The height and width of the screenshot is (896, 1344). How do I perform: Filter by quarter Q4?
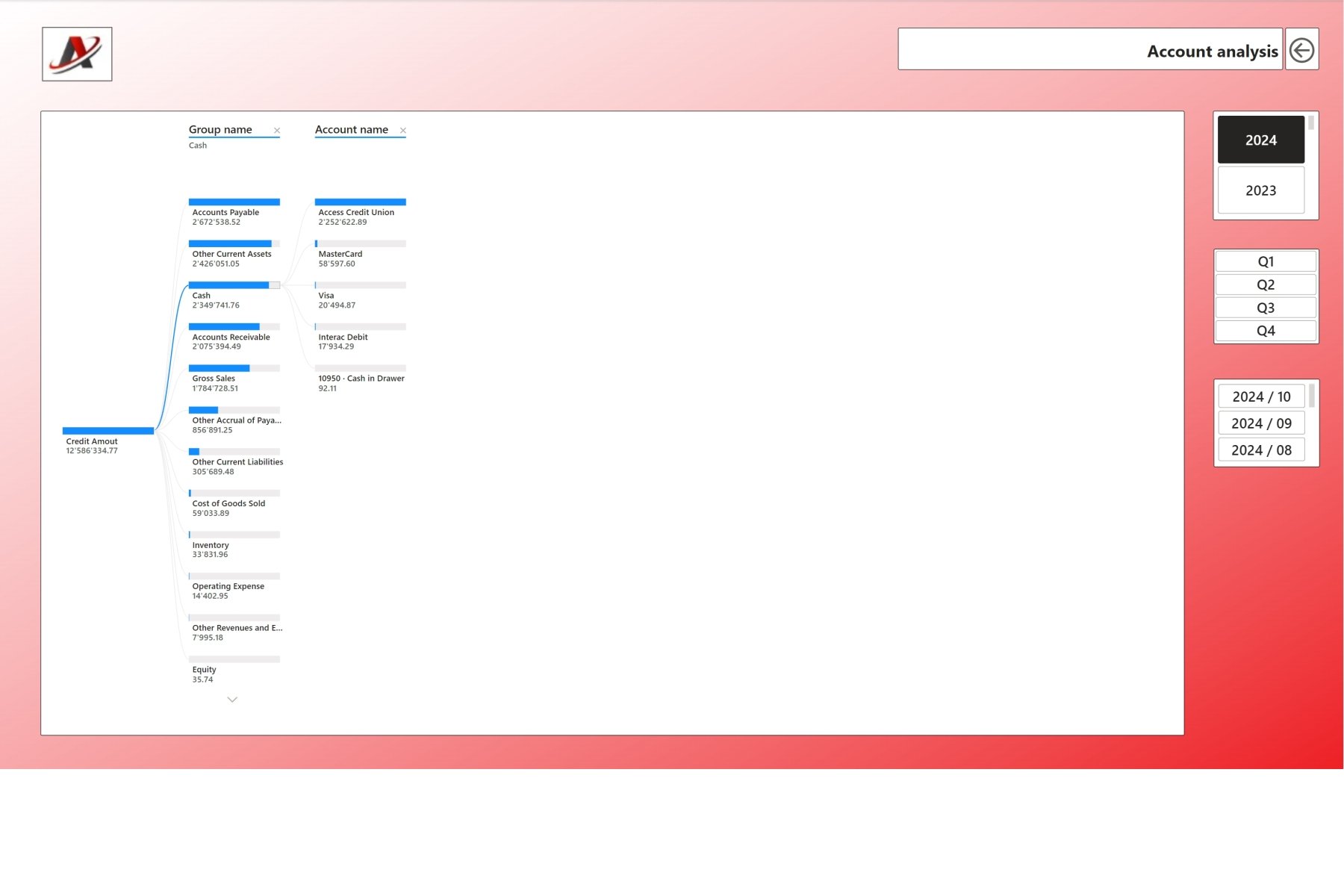click(x=1266, y=331)
